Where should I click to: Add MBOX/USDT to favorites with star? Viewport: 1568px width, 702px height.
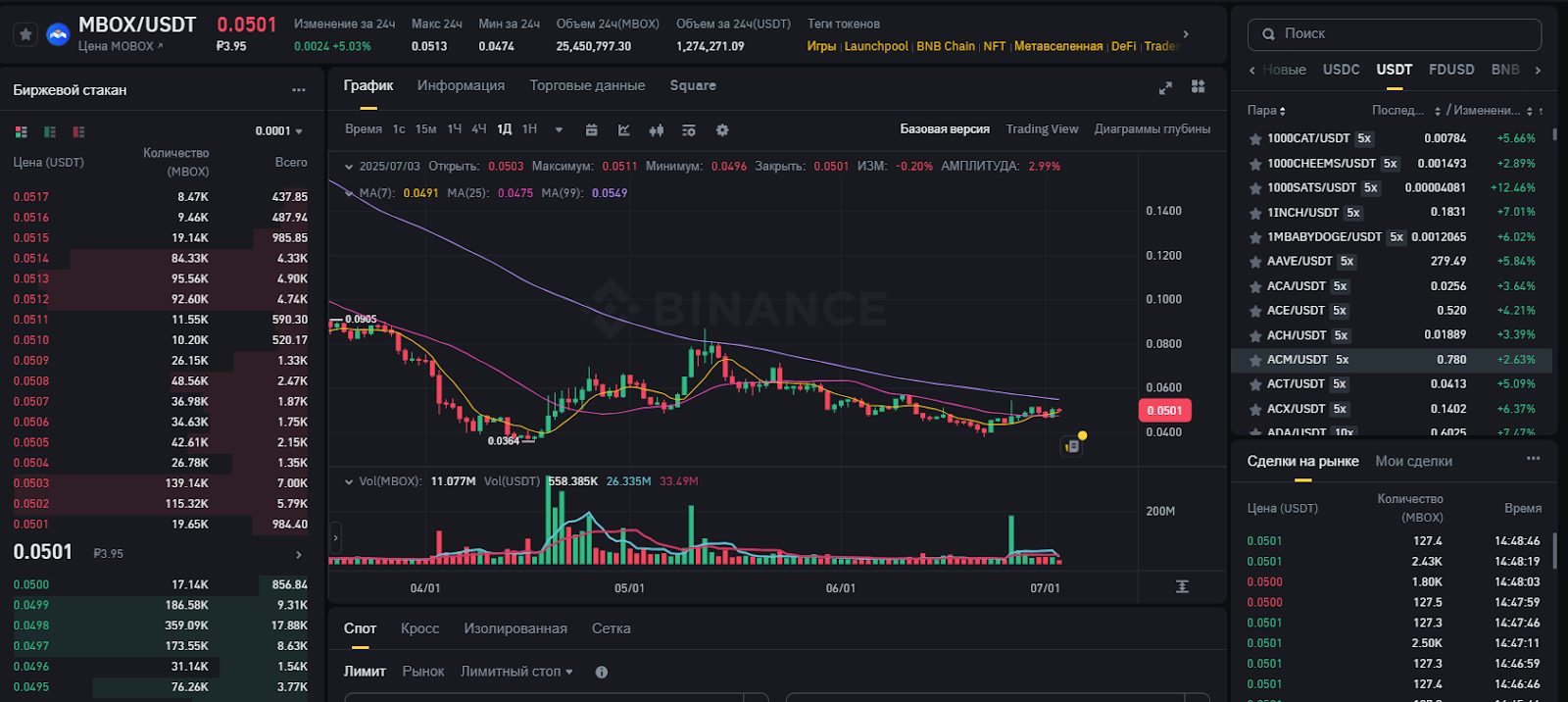coord(26,34)
